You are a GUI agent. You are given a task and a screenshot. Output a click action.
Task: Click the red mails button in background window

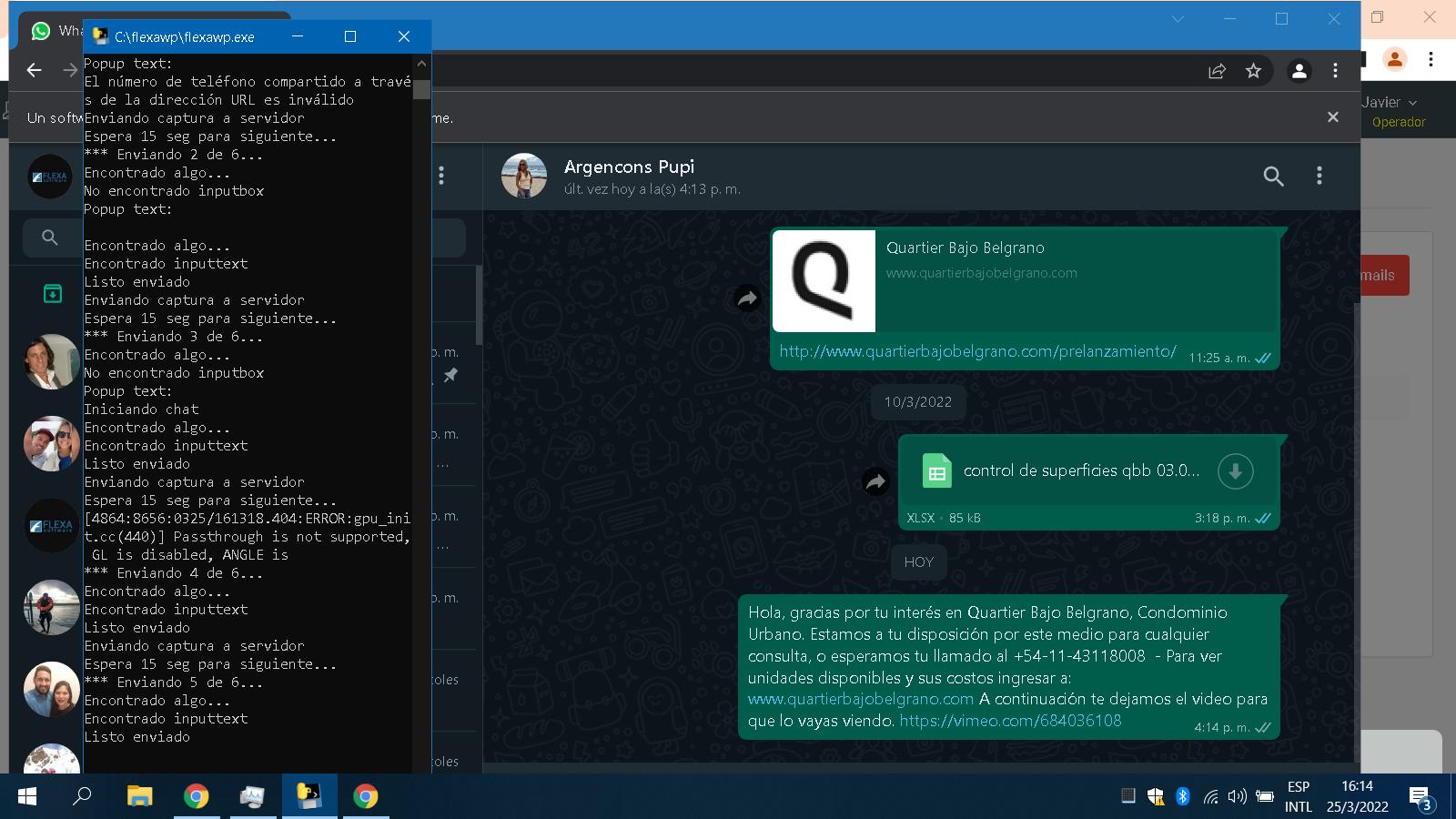(x=1384, y=275)
